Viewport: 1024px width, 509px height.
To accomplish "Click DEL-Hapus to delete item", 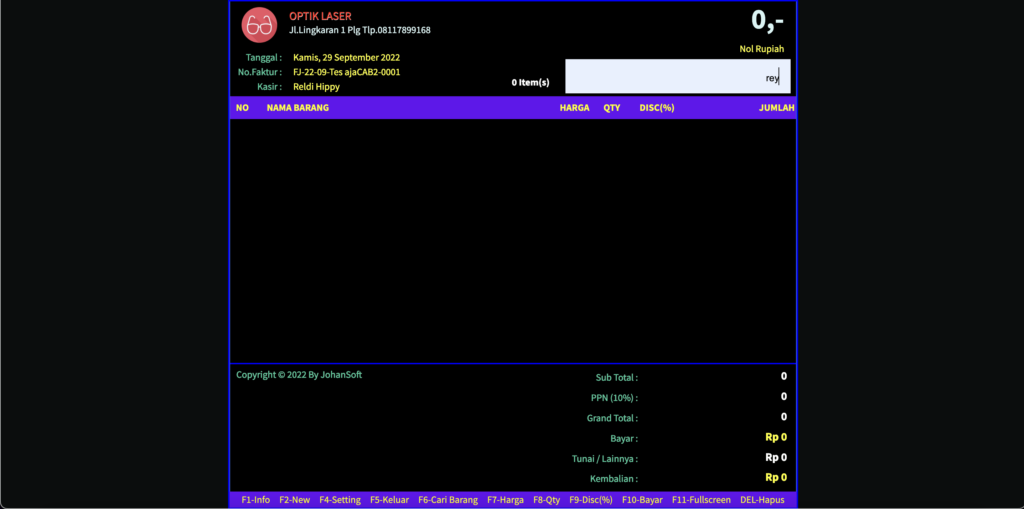I will pos(762,499).
